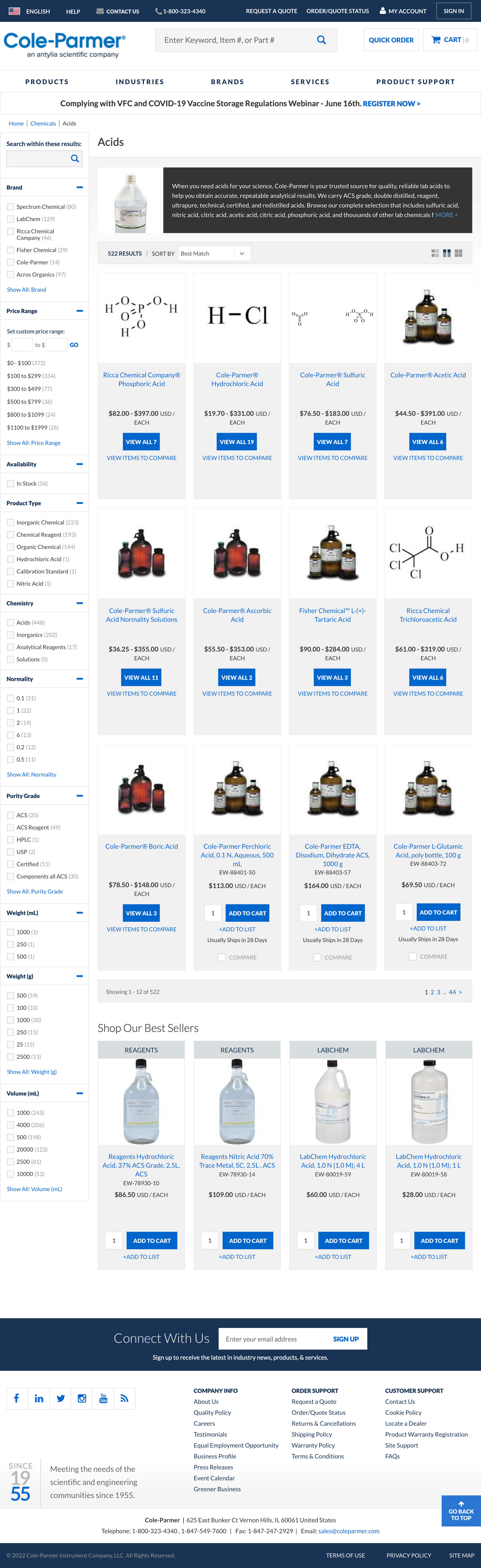Click the phone icon beside 1-800-323-4340
Image resolution: width=481 pixels, height=1568 pixels.
[x=158, y=11]
